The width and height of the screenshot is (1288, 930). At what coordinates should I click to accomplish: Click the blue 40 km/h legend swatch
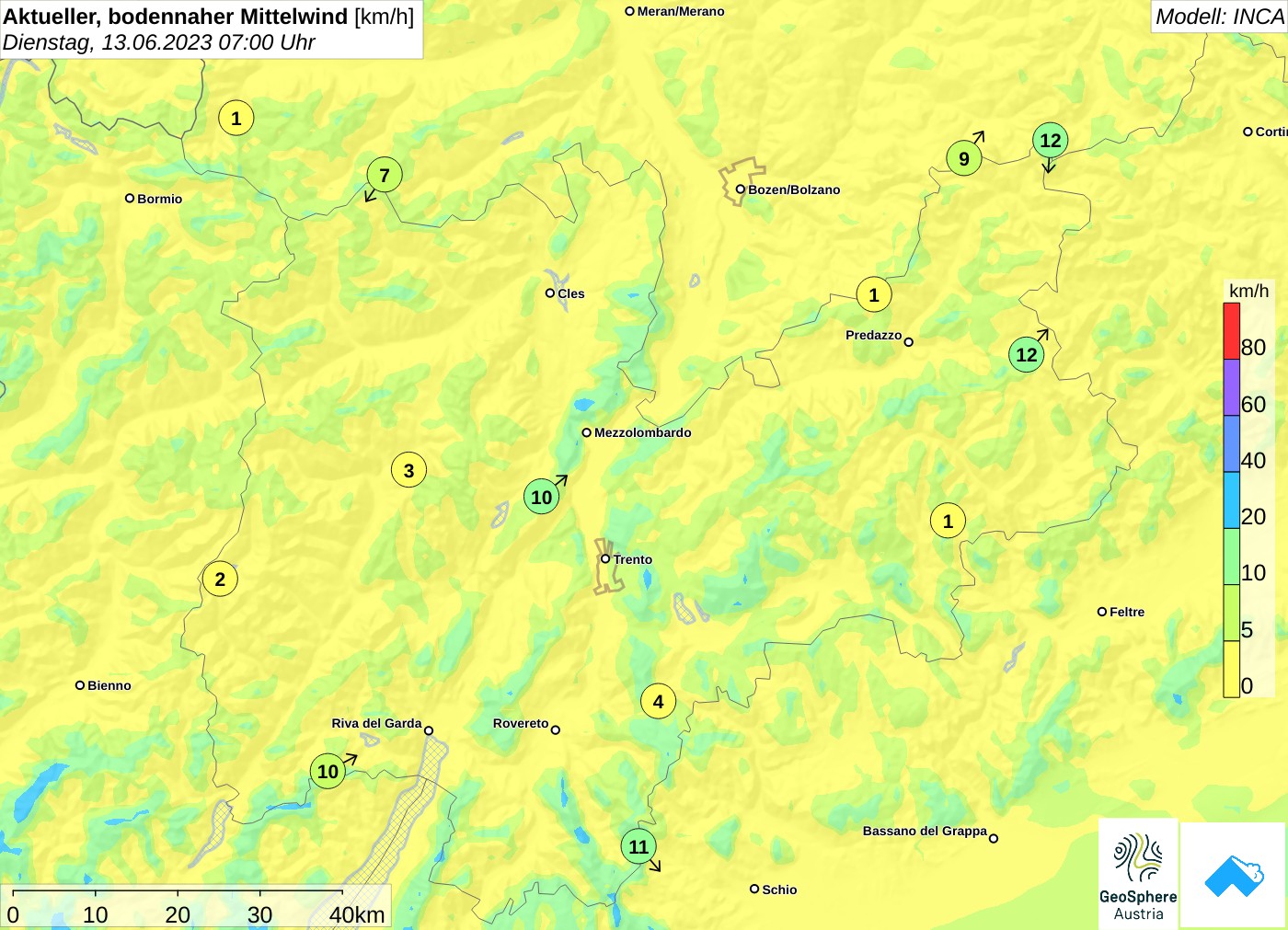coord(1232,444)
